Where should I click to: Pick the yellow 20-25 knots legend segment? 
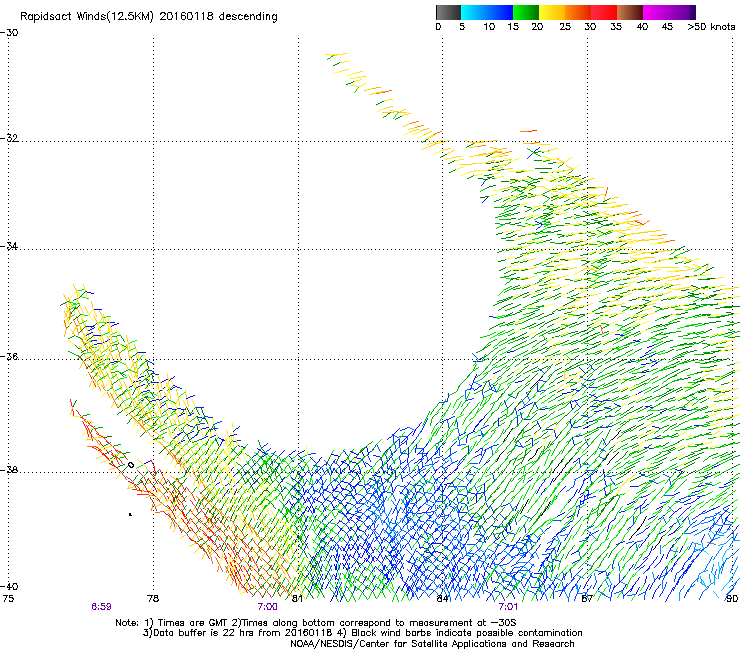[x=552, y=12]
